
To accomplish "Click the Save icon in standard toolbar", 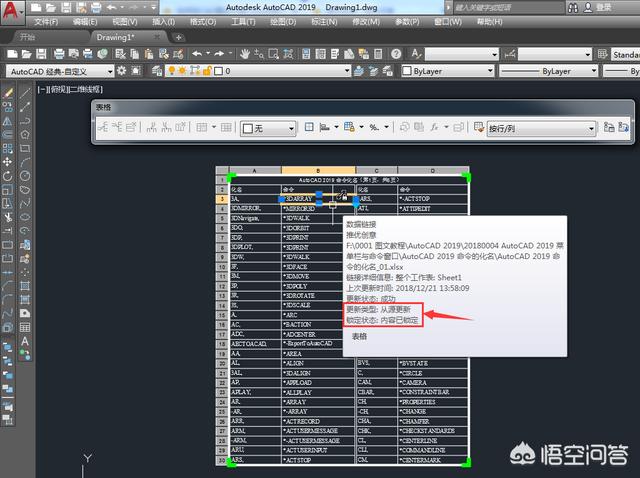I will click(x=41, y=54).
